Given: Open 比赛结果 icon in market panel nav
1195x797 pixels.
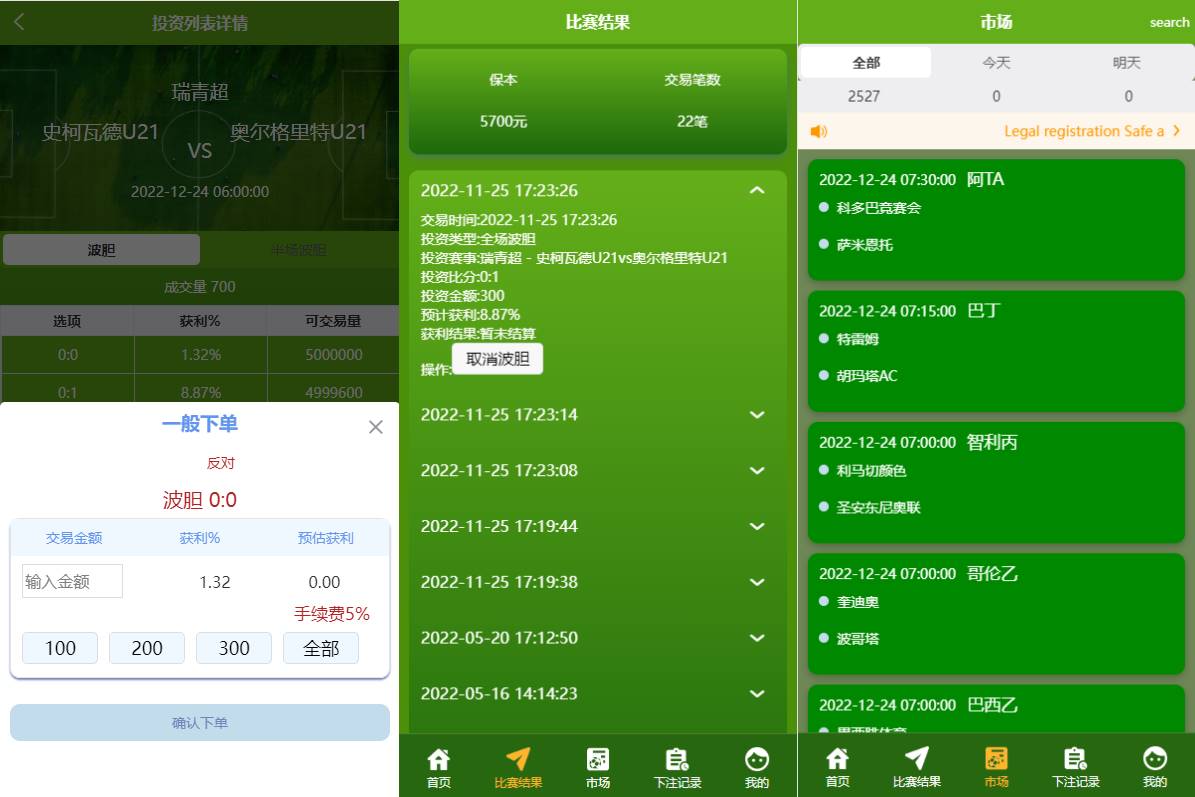Looking at the screenshot, I should click(916, 768).
